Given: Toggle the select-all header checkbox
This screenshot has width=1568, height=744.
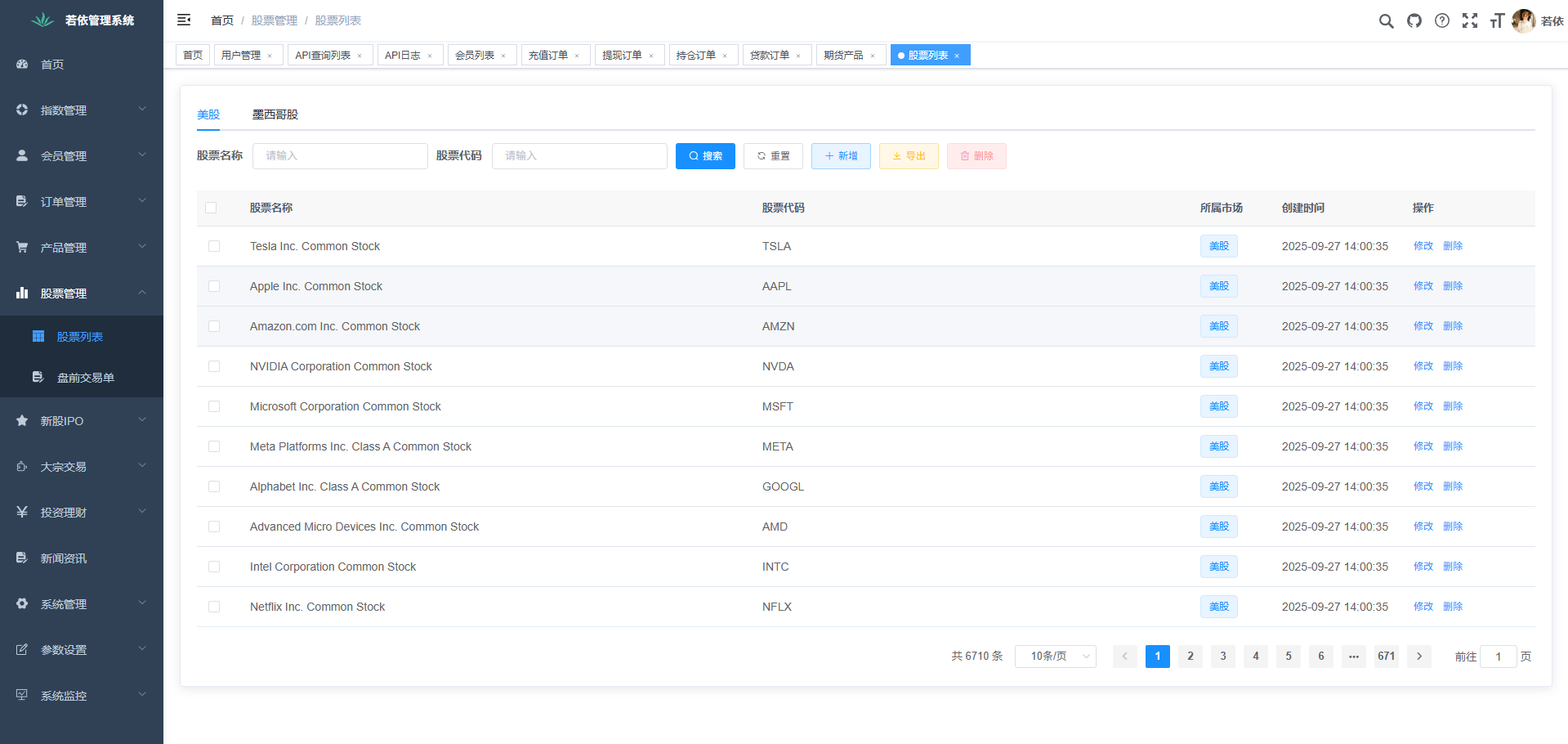Looking at the screenshot, I should [x=211, y=208].
